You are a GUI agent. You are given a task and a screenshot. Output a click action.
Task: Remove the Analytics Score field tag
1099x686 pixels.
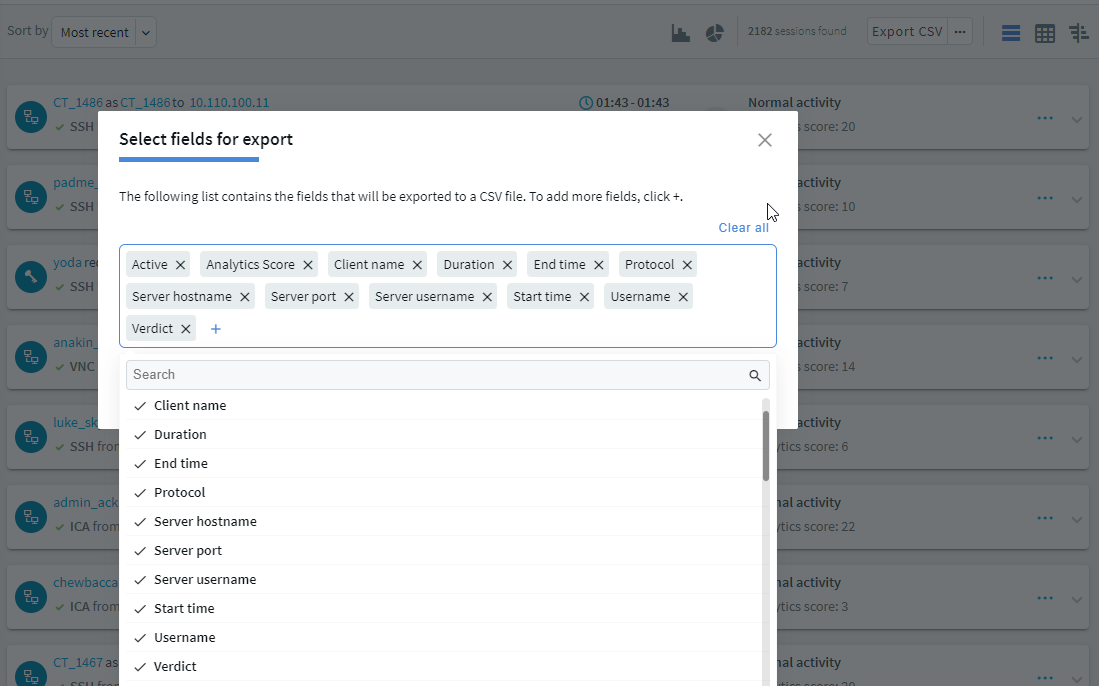point(308,265)
